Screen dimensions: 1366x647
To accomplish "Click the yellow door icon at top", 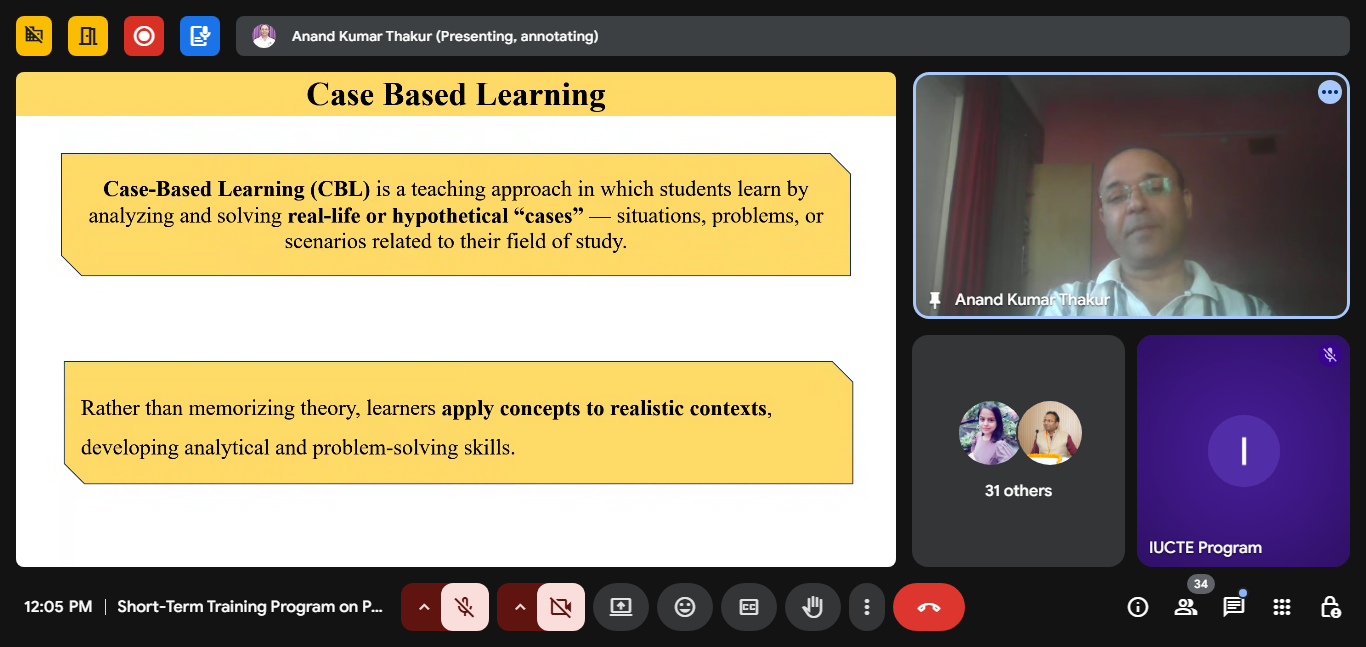I will click(x=88, y=36).
